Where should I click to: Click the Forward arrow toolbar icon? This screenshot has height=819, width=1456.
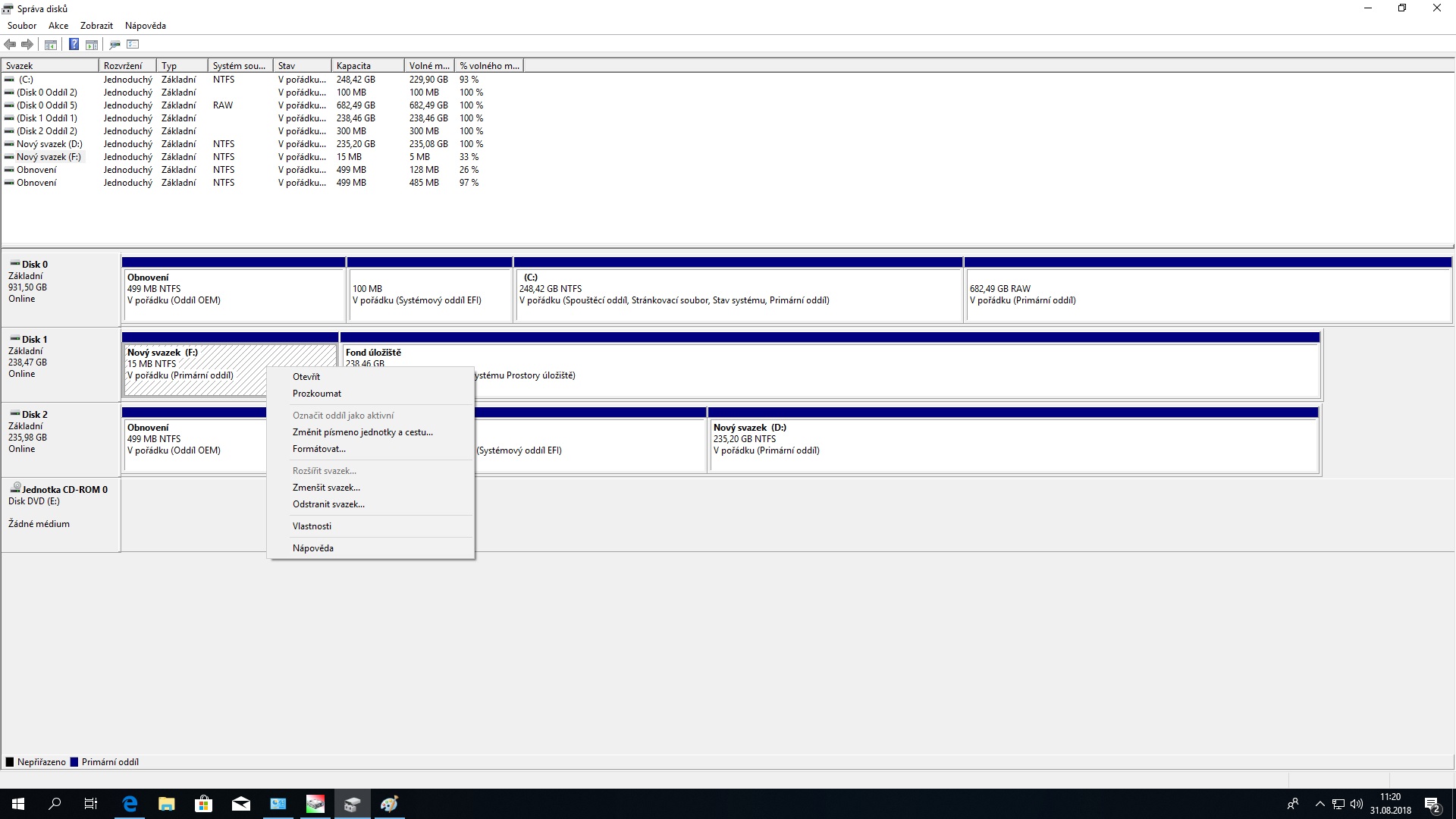click(27, 45)
